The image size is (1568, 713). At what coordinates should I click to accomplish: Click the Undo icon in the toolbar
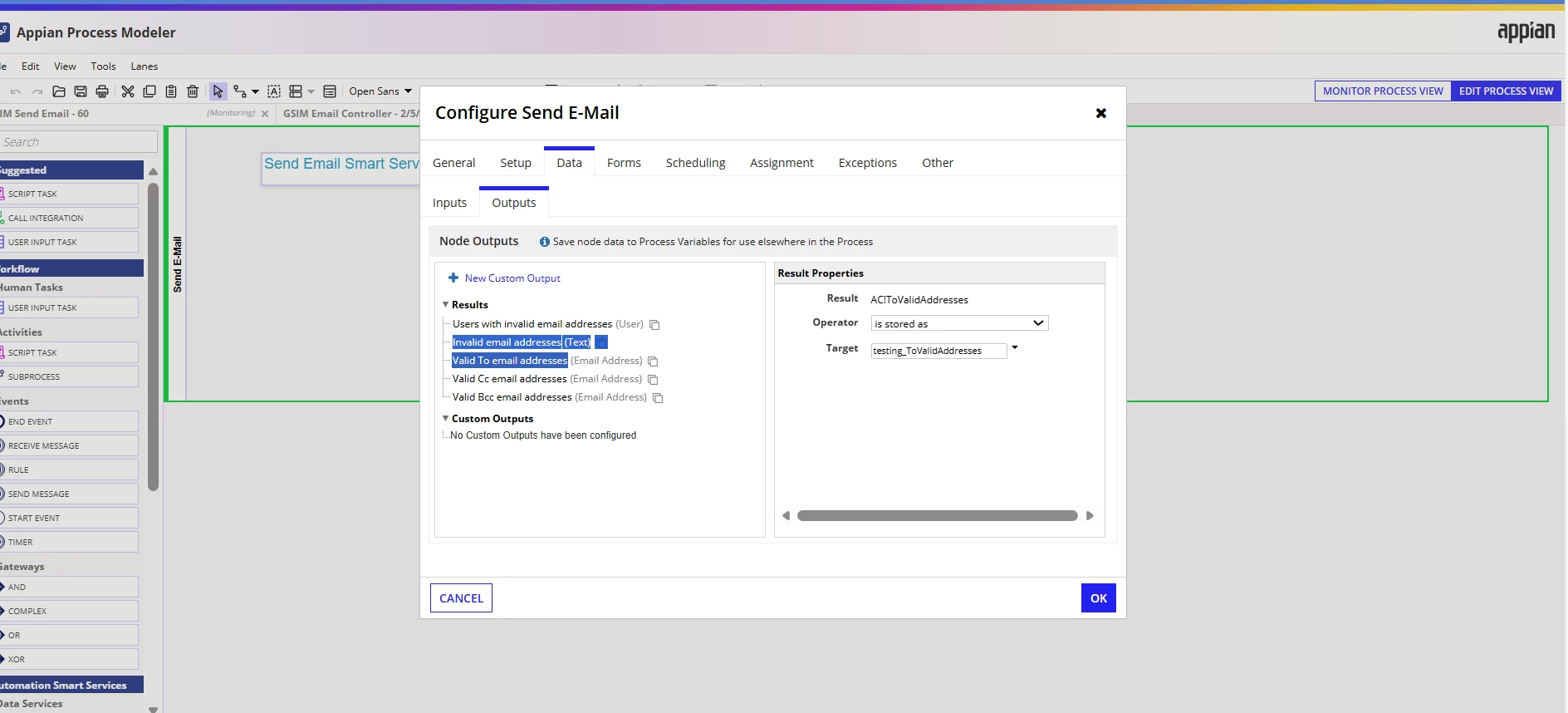pos(16,91)
